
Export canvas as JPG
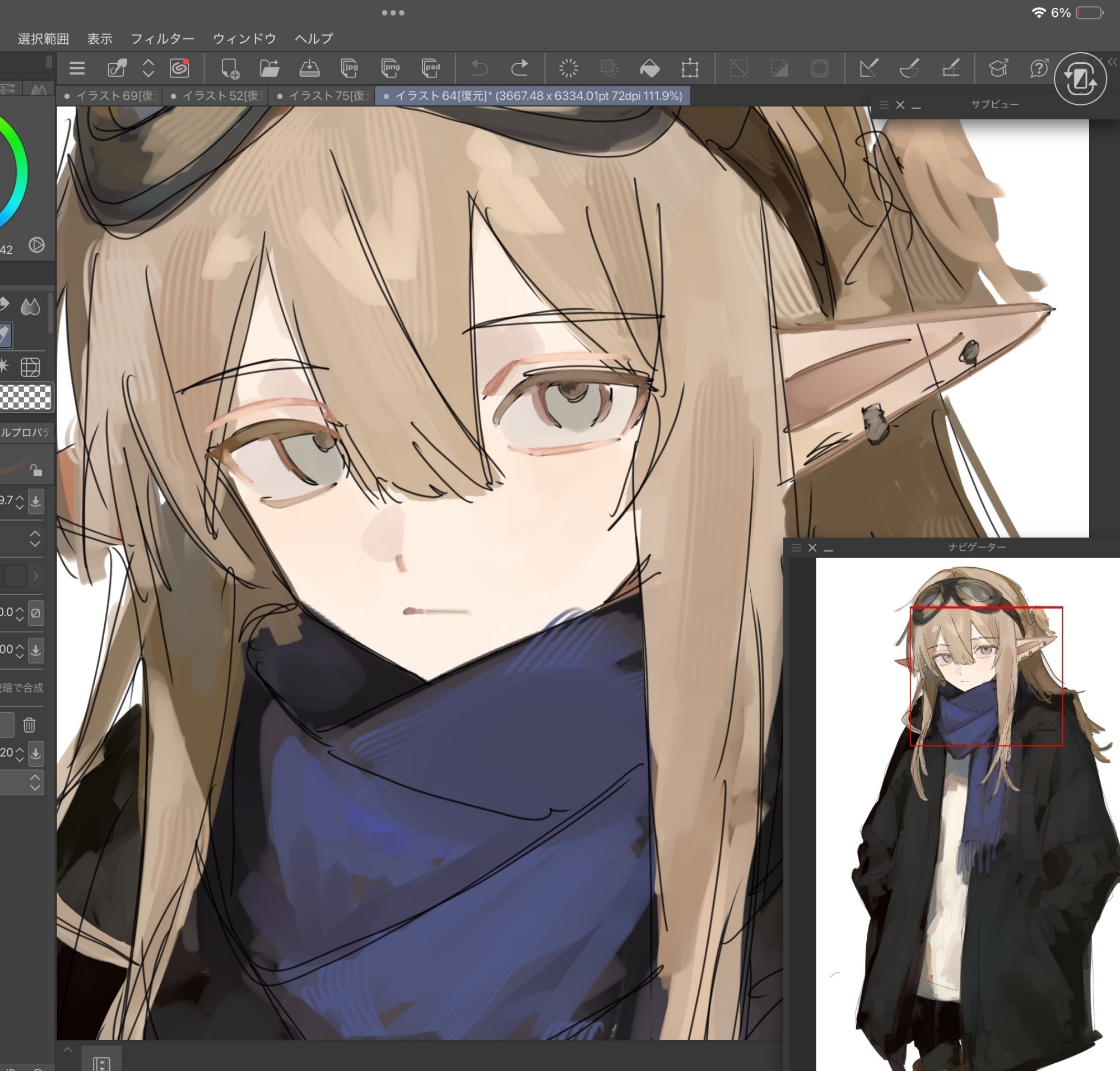tap(349, 68)
